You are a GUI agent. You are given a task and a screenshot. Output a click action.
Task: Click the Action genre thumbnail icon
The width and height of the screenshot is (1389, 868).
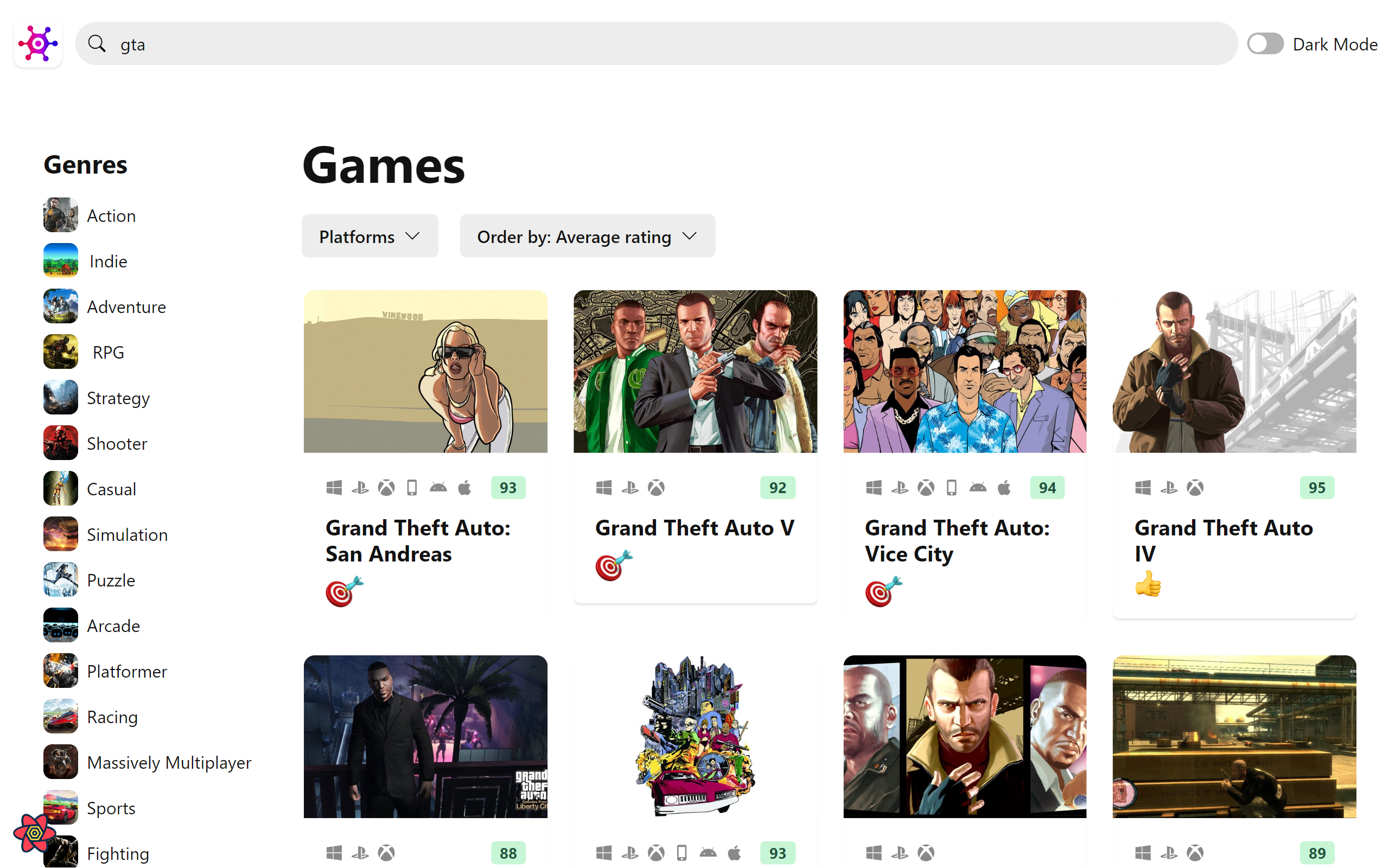pyautogui.click(x=60, y=215)
